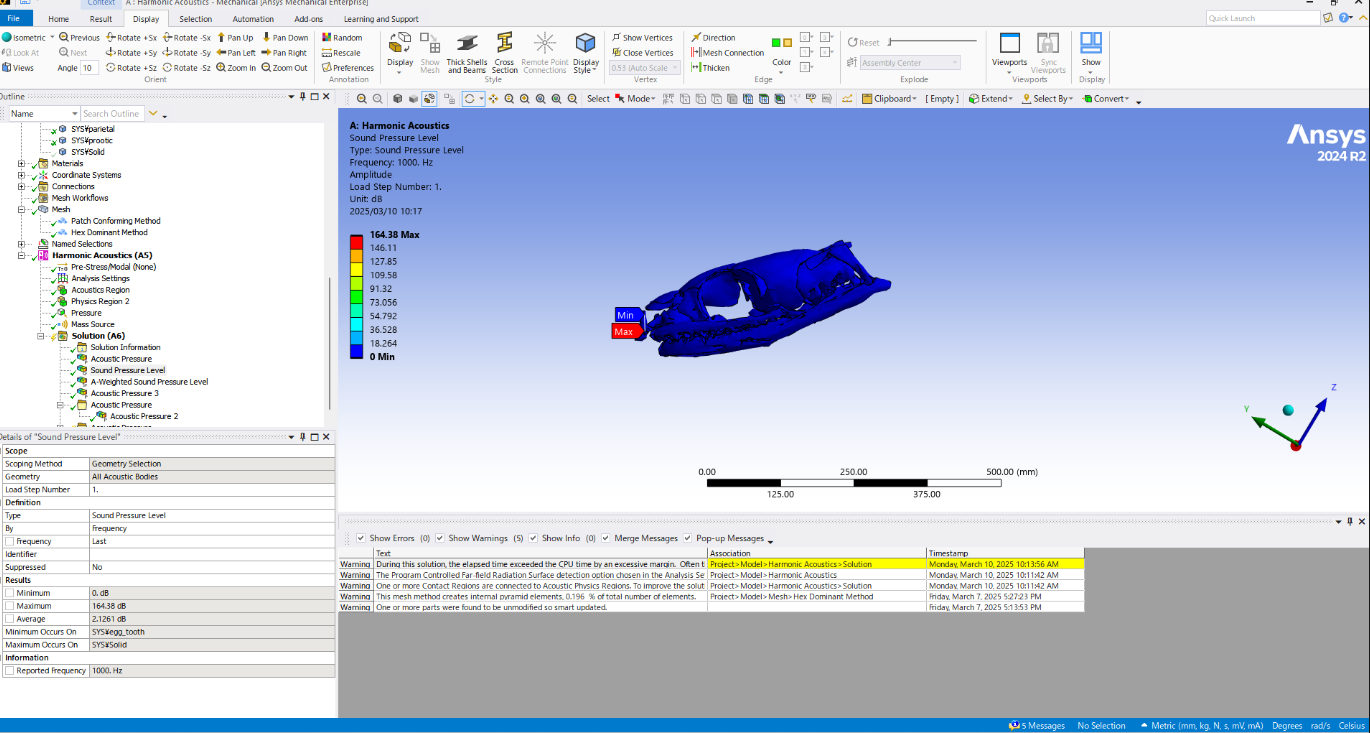Click the Search Outline field
This screenshot has width=1370, height=733.
(112, 113)
